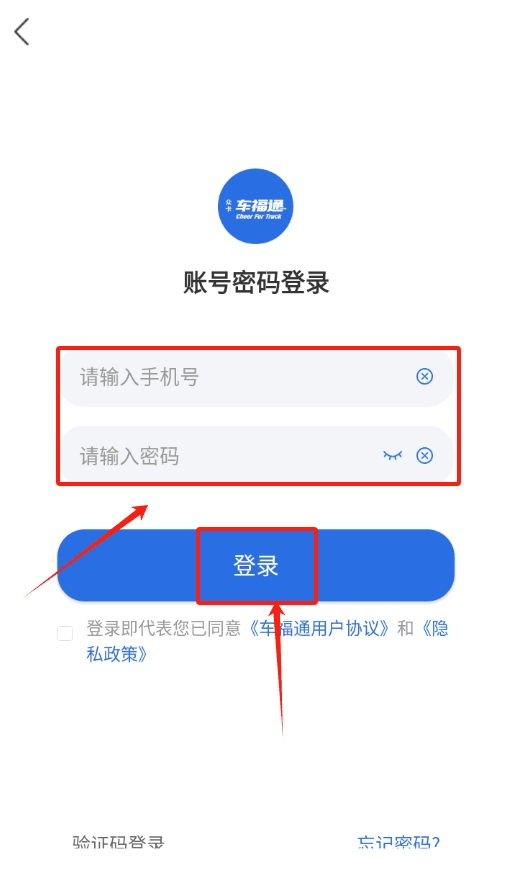
Task: Click the Cheer For Truck tagline in the logo
Action: coord(259,217)
